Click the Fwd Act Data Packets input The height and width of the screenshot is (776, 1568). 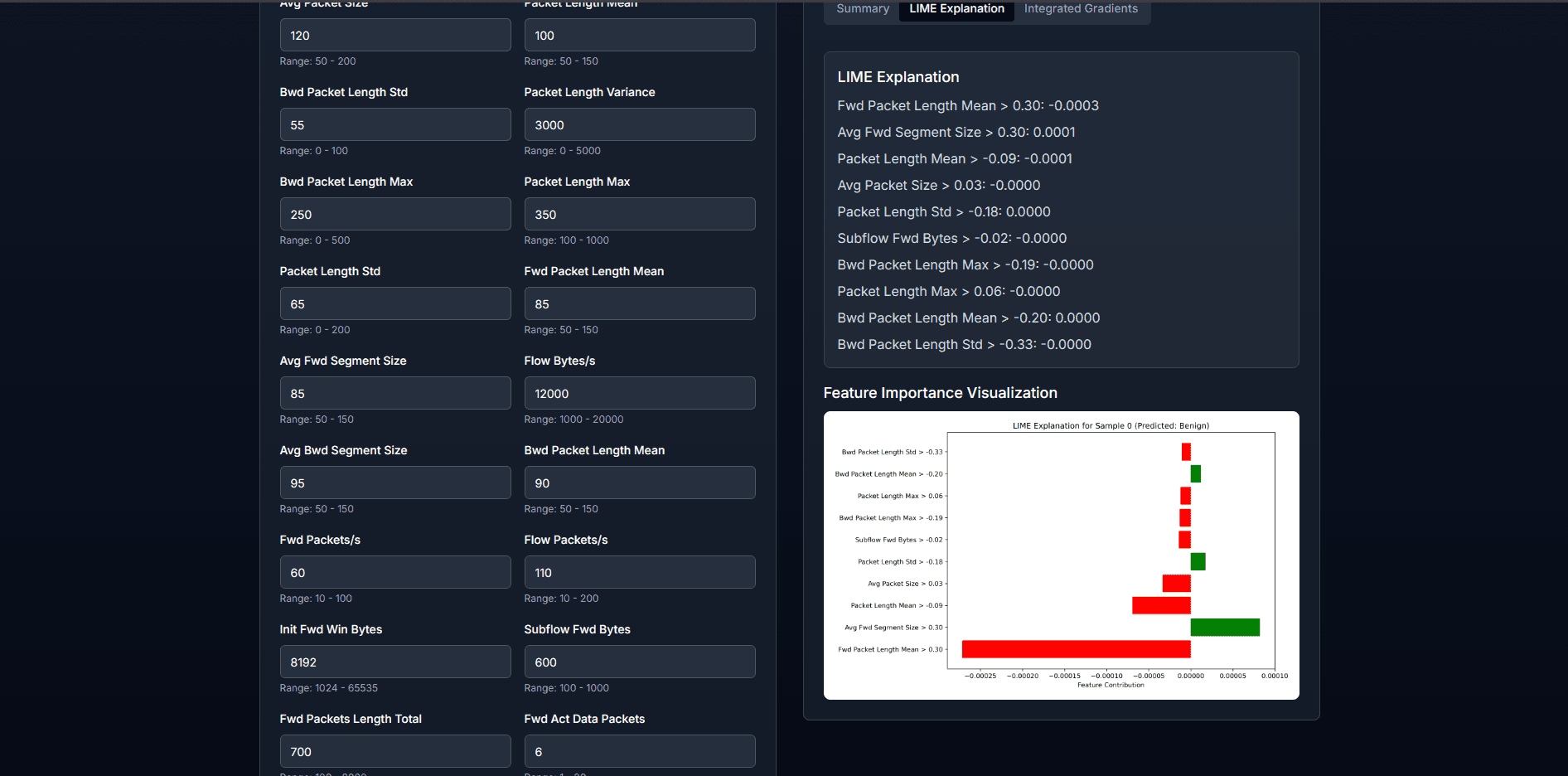coord(640,751)
